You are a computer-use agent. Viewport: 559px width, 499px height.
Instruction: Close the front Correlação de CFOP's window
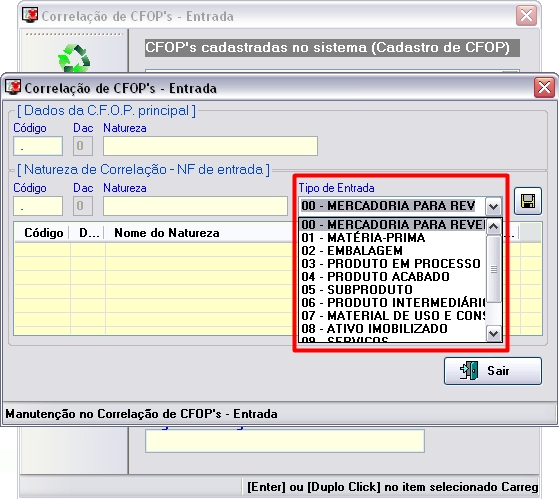(544, 87)
